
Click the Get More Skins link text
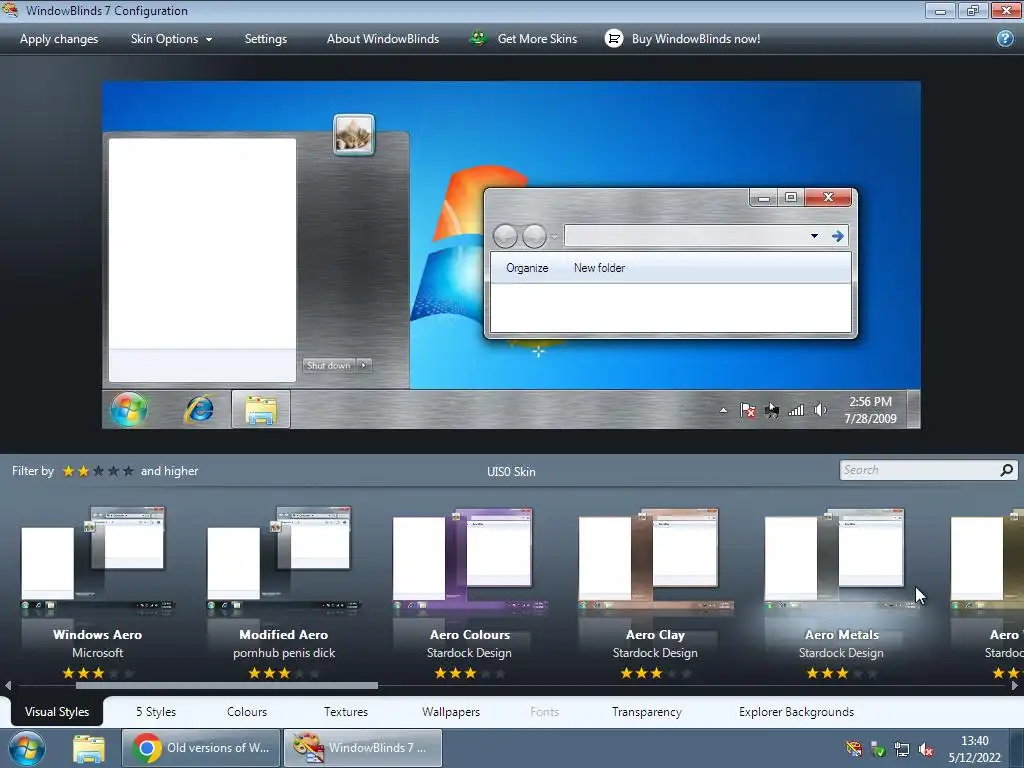pos(537,39)
